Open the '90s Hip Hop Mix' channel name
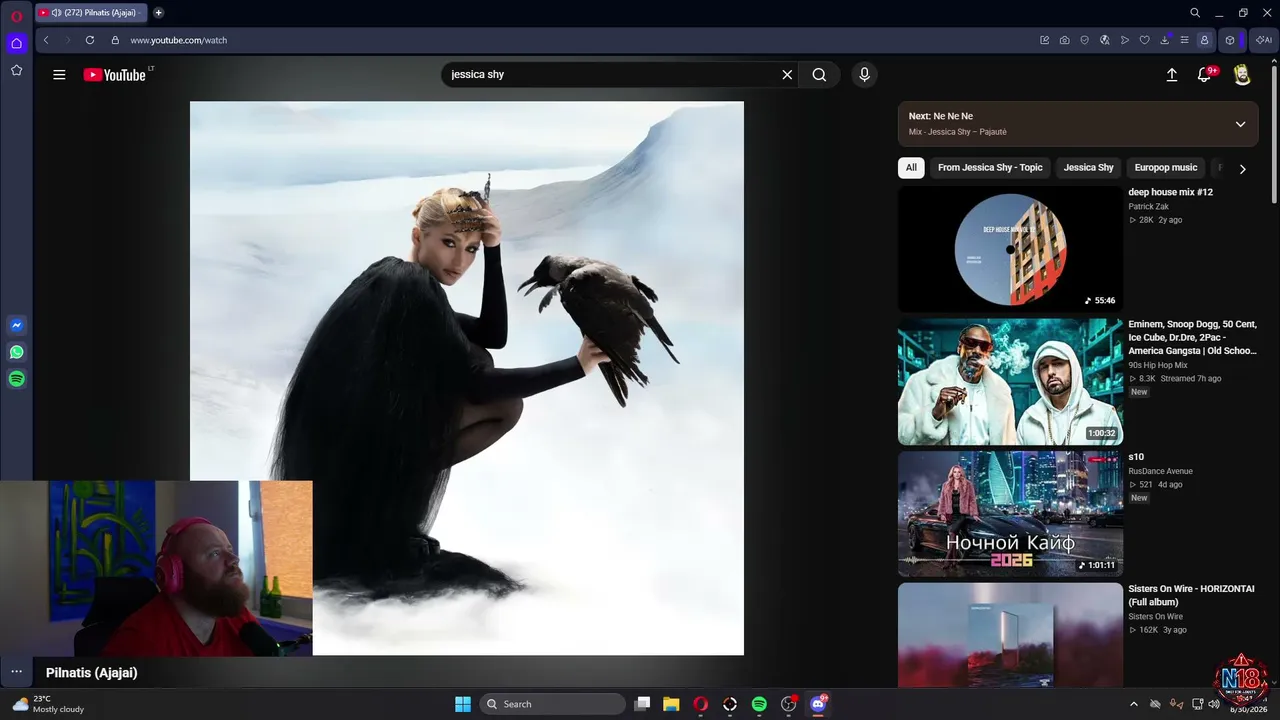This screenshot has width=1280, height=720. coord(1158,366)
